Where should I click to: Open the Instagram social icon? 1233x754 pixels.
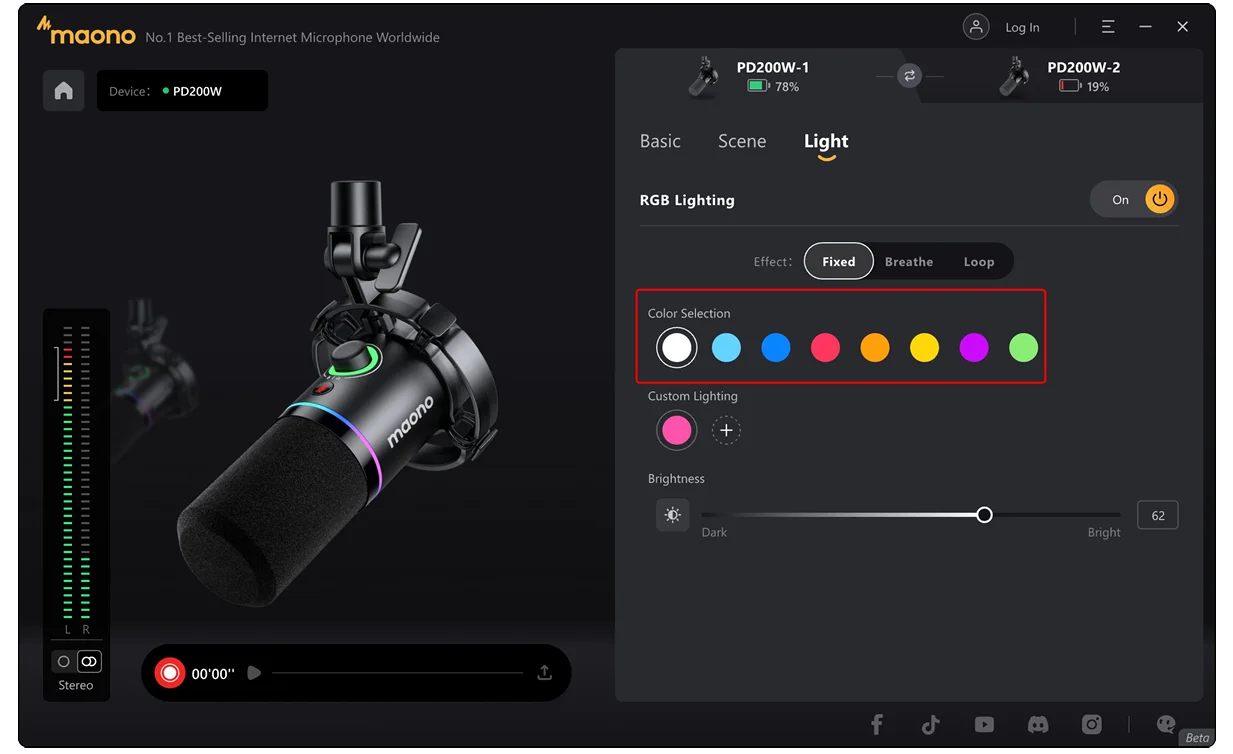(1091, 724)
